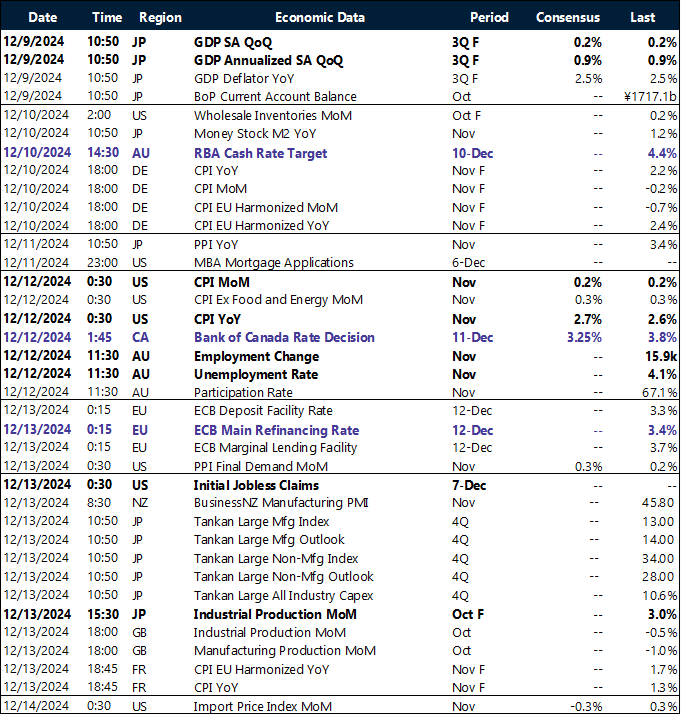Click the Region column header
Viewport: 681px width, 715px height.
click(x=160, y=17)
